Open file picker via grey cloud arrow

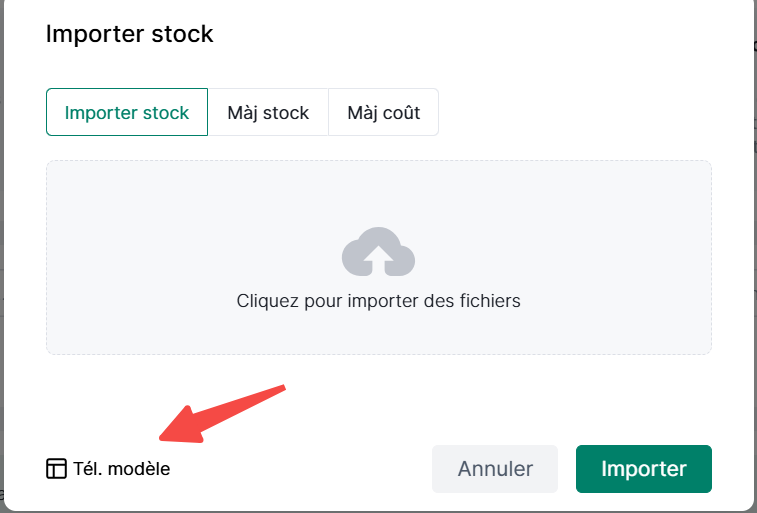pyautogui.click(x=378, y=254)
